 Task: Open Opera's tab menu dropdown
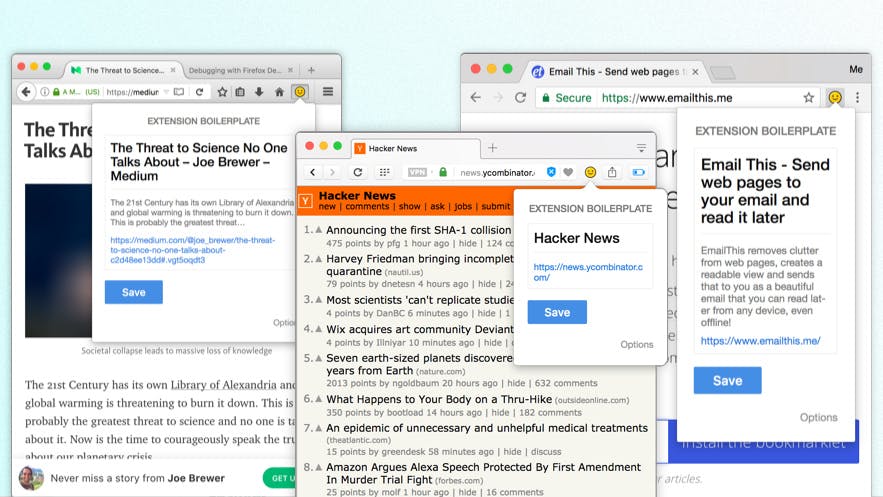pos(641,148)
